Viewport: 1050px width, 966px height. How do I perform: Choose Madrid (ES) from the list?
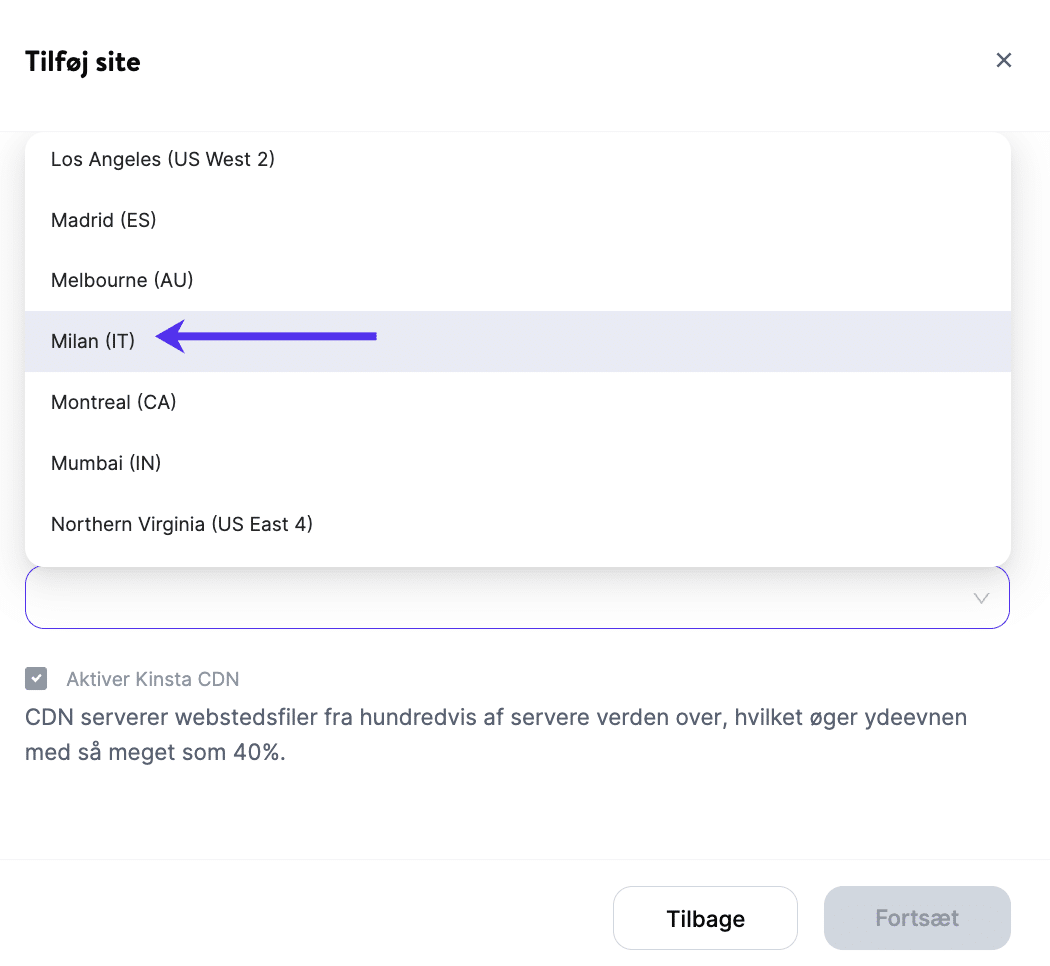click(104, 220)
